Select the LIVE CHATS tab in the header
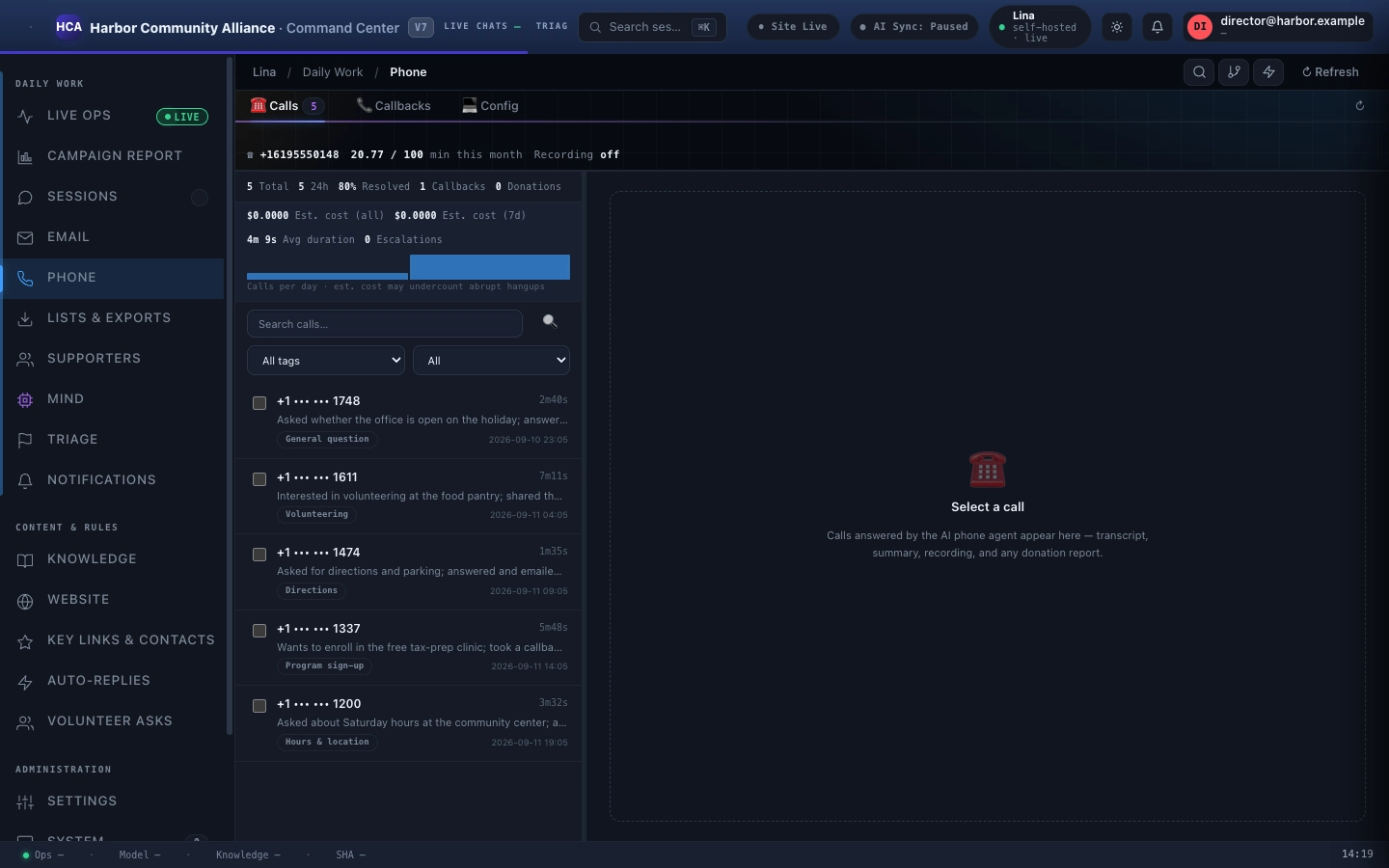The height and width of the screenshot is (868, 1389). point(482,26)
